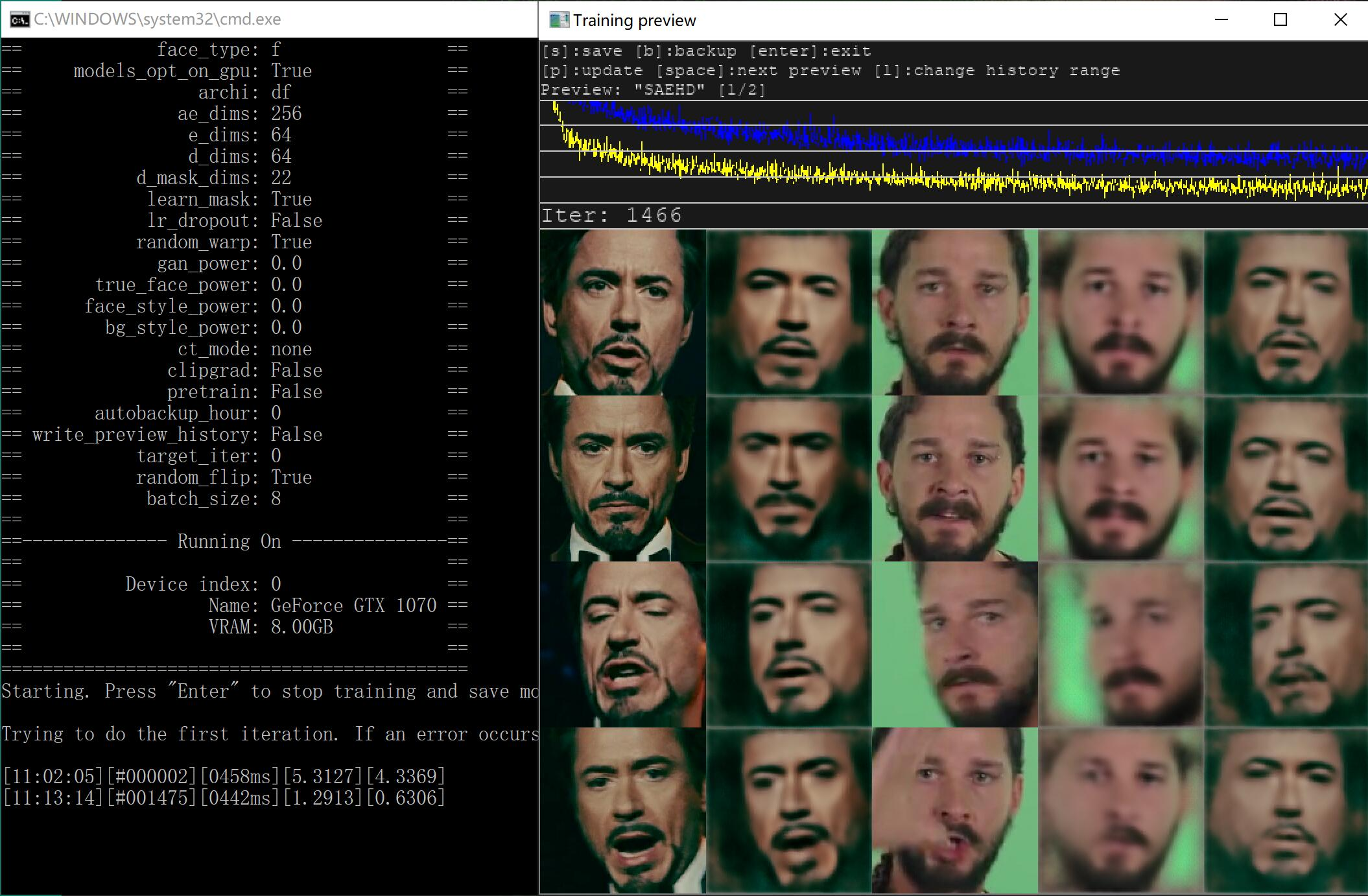The height and width of the screenshot is (896, 1368).
Task: Click the [11:13:14] iteration log line
Action: click(x=224, y=797)
